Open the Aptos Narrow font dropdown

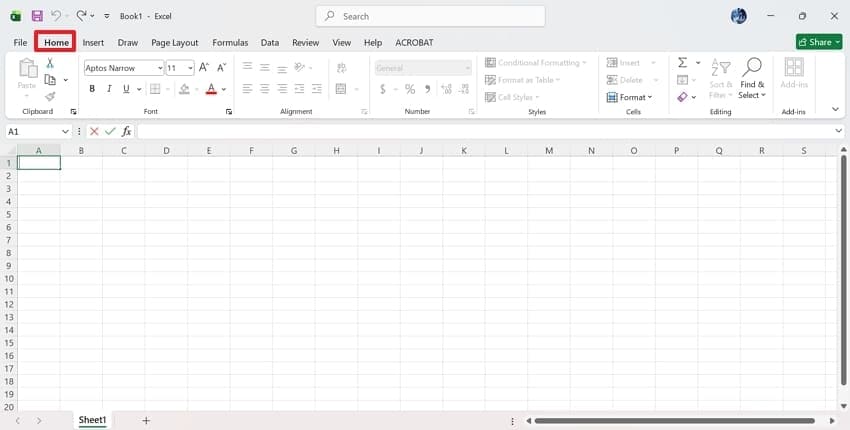pyautogui.click(x=160, y=68)
